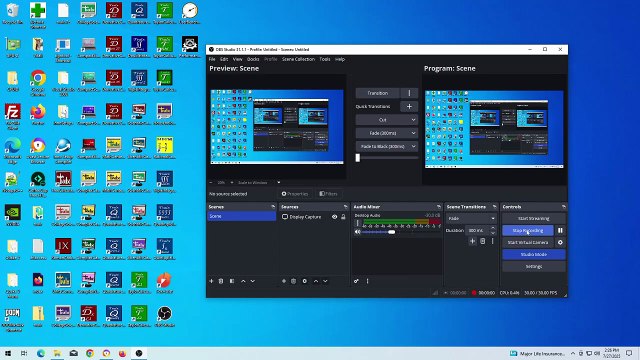
Task: Toggle Display Capture visibility eye
Action: tap(334, 217)
